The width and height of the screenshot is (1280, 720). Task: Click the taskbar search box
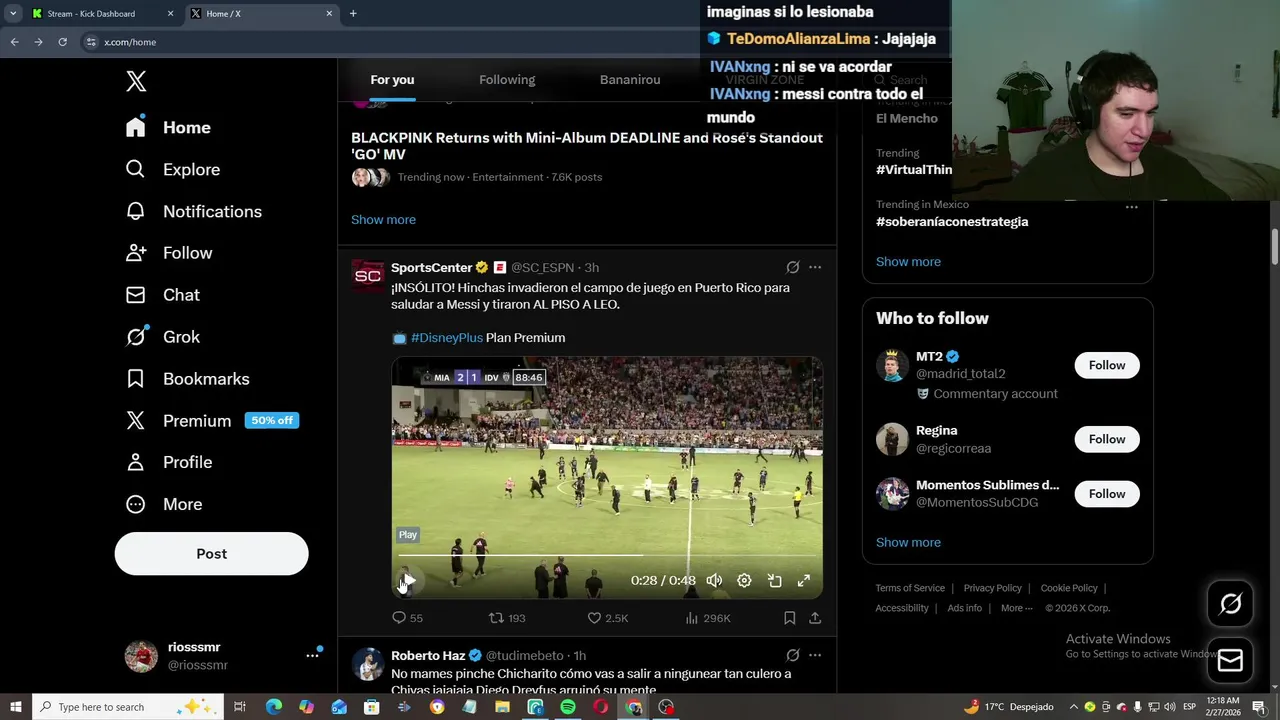pyautogui.click(x=127, y=707)
